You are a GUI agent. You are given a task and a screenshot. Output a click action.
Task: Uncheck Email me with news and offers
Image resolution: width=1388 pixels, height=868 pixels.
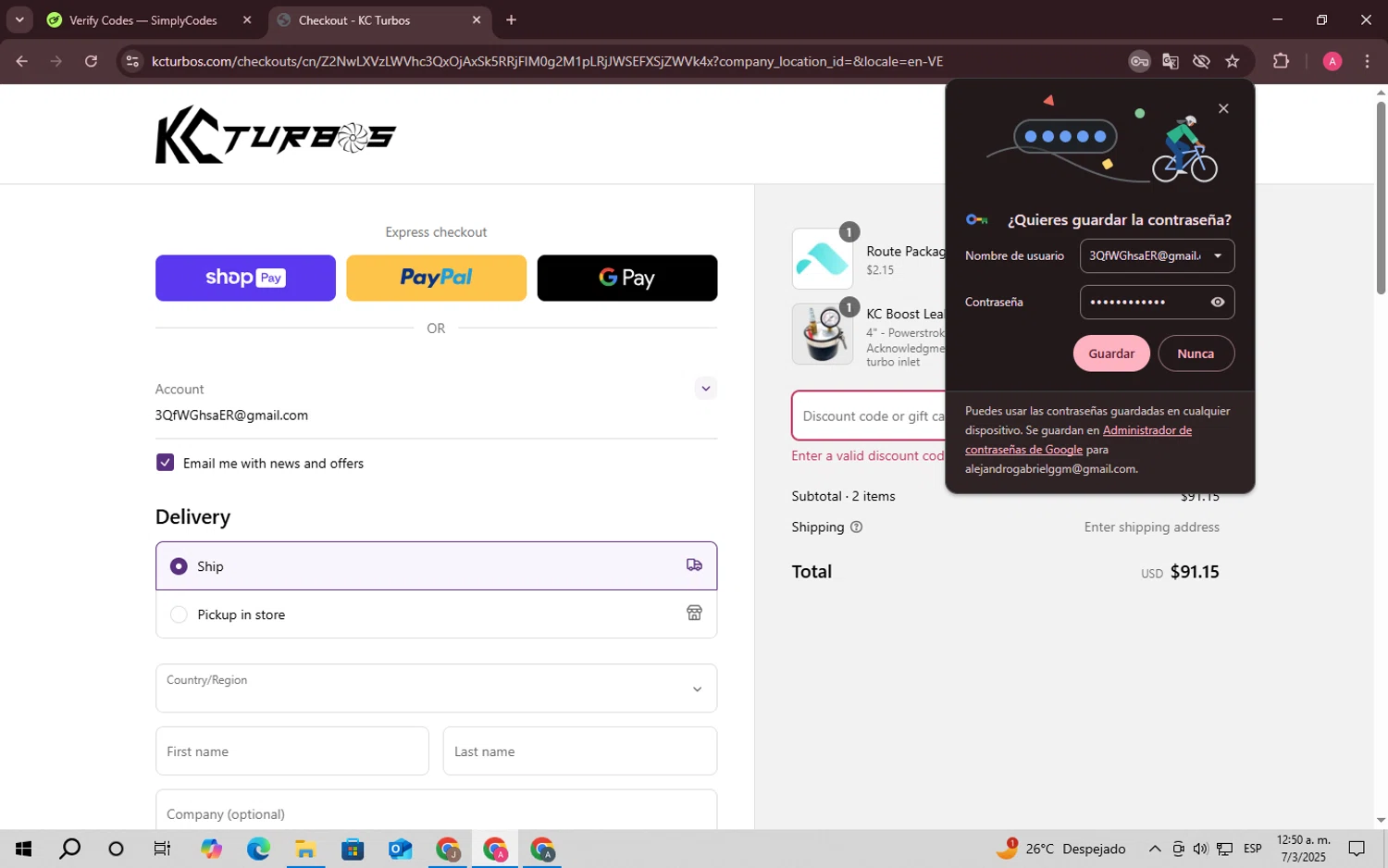pos(165,463)
